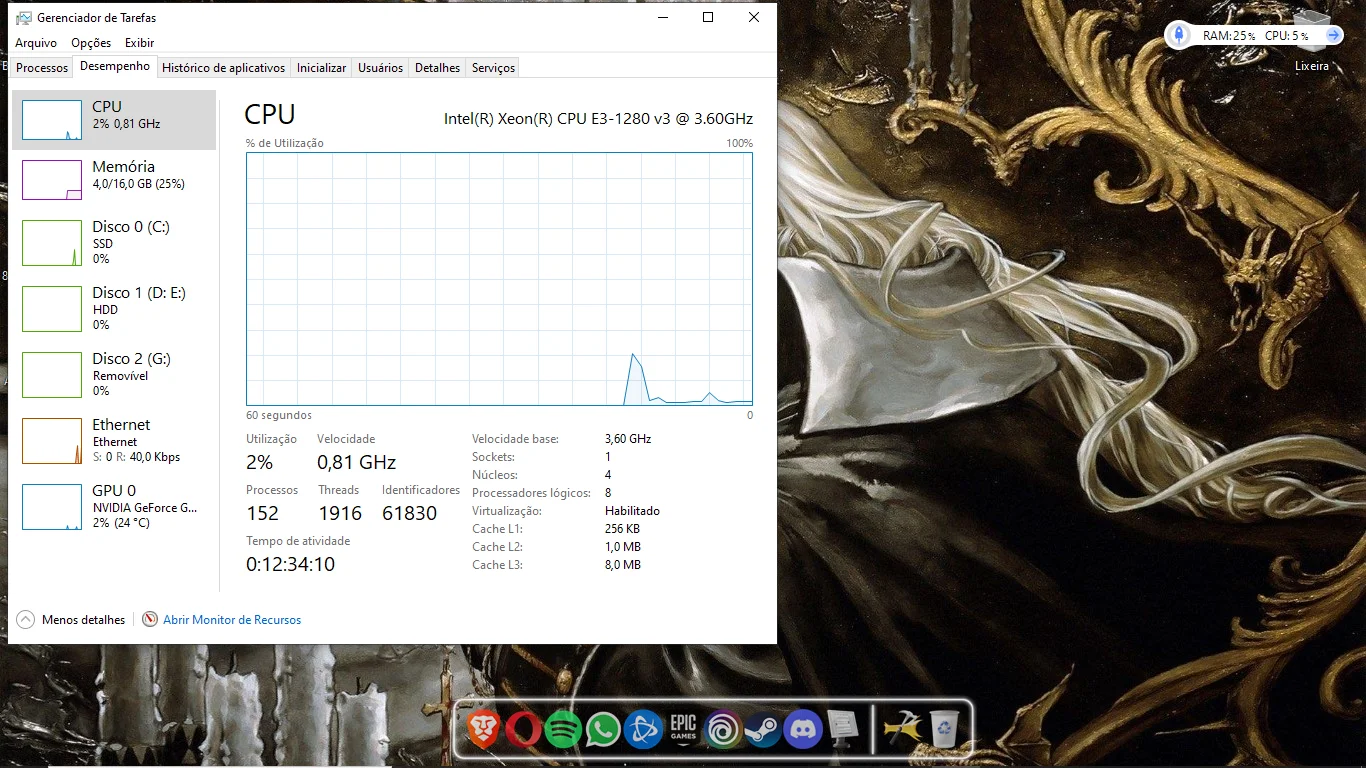This screenshot has height=768, width=1366.
Task: Open Battle.net launcher from the dock
Action: 643,729
